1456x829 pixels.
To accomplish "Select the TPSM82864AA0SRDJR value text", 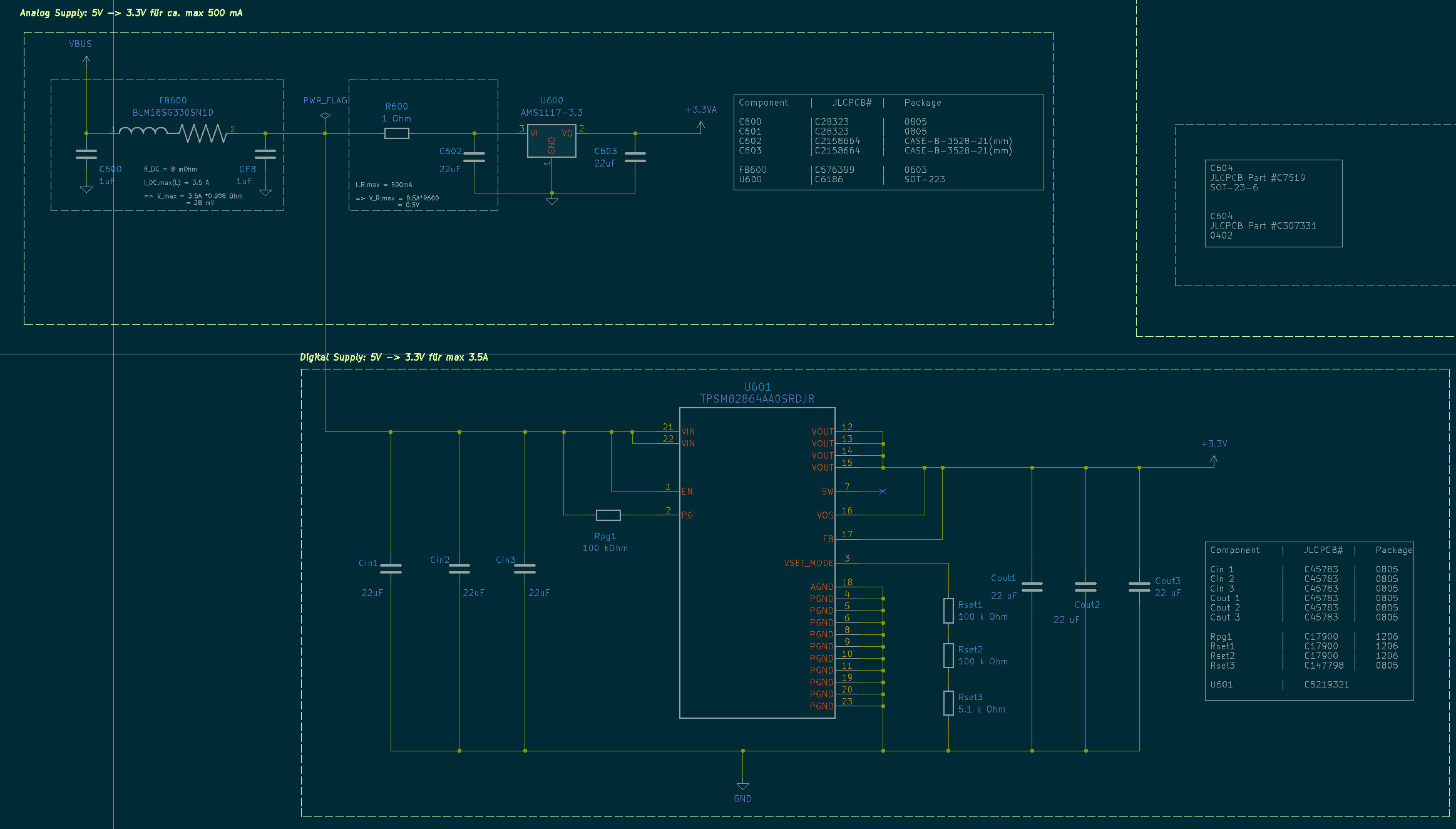I will [757, 399].
